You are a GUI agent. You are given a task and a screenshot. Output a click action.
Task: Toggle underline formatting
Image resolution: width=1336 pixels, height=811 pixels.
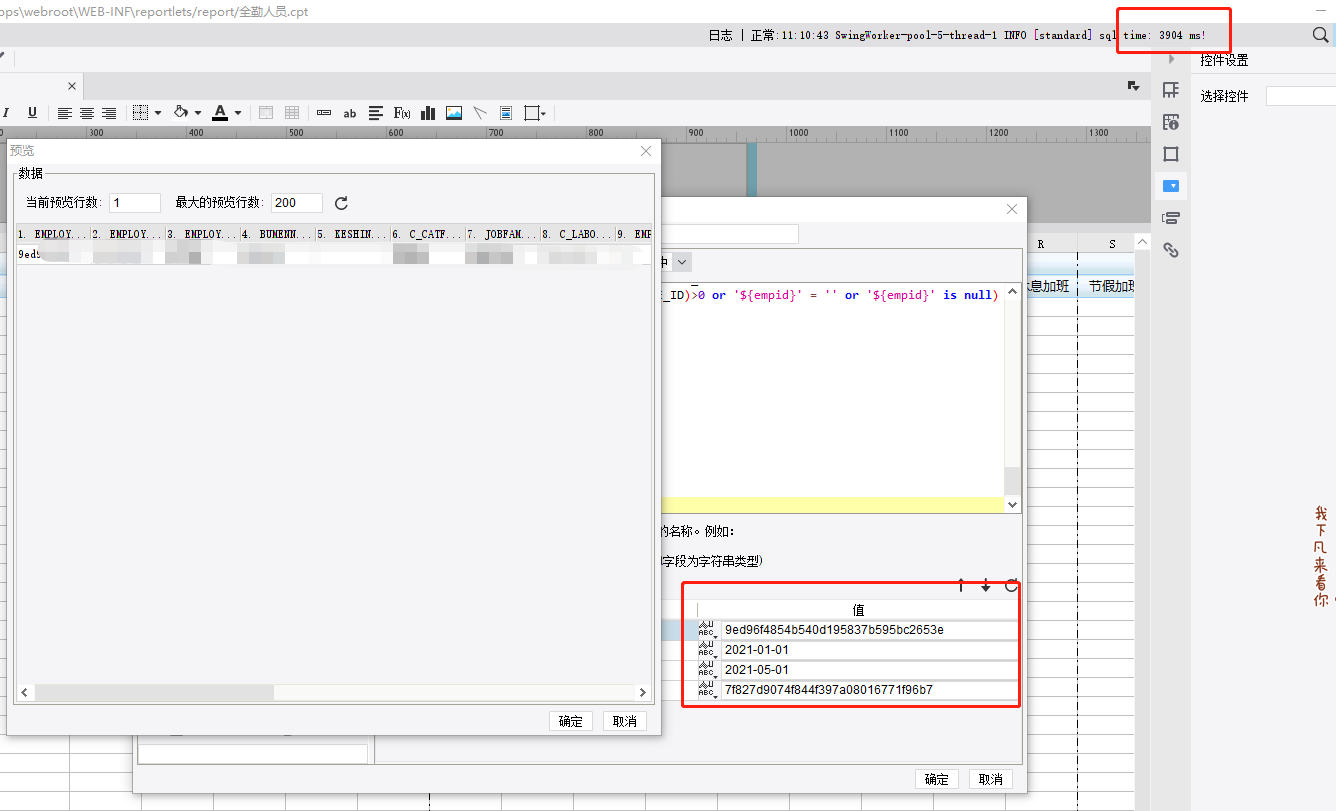click(32, 113)
